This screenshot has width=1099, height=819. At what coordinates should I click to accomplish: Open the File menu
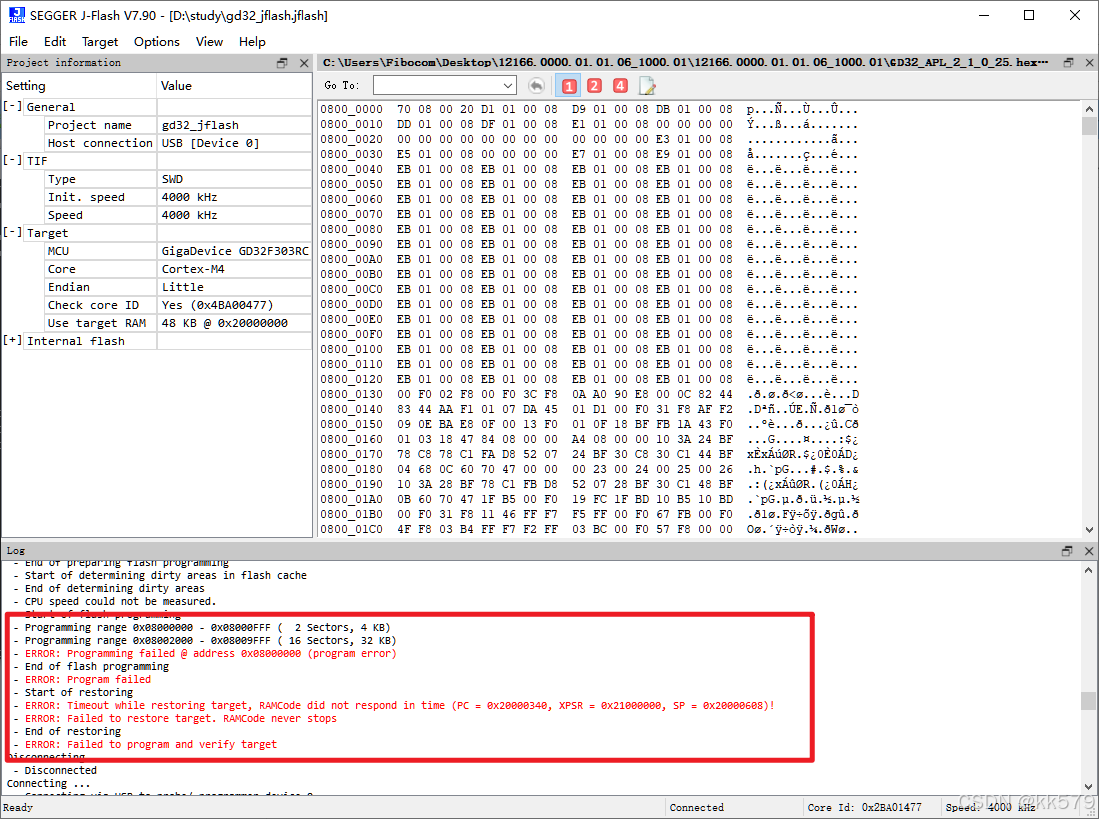18,41
